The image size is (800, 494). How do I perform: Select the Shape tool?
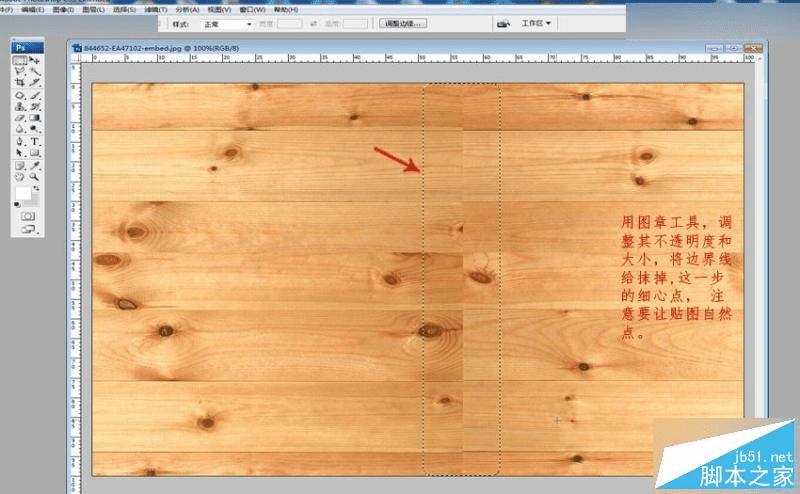(x=35, y=153)
